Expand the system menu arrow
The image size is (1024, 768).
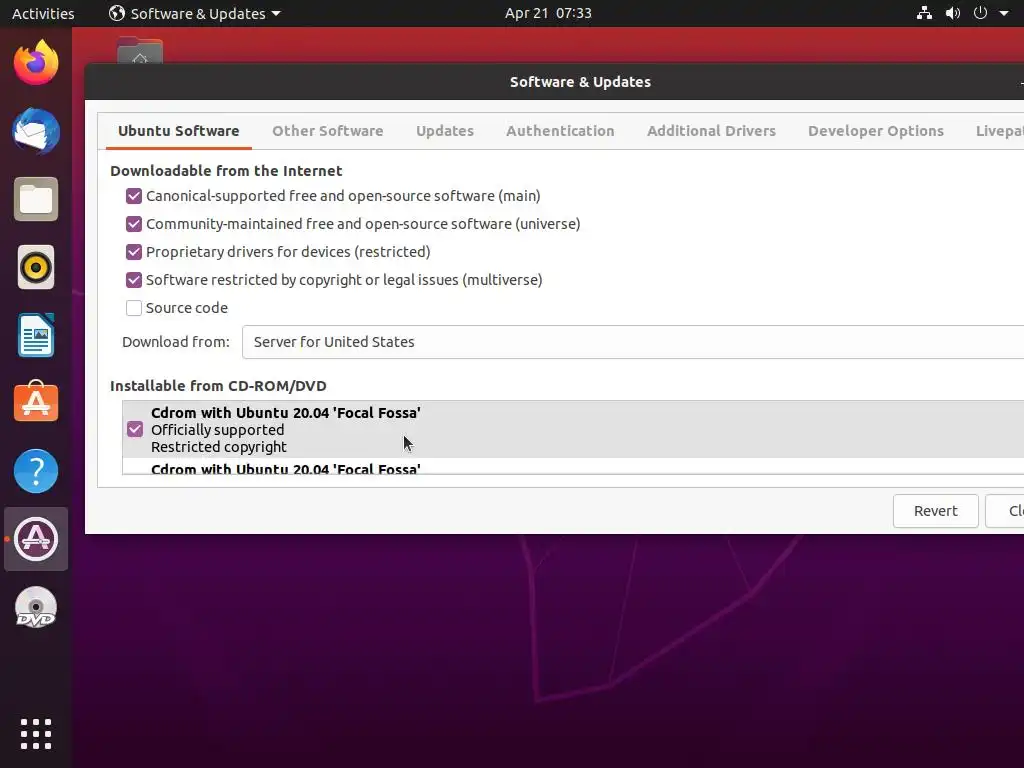click(1004, 13)
